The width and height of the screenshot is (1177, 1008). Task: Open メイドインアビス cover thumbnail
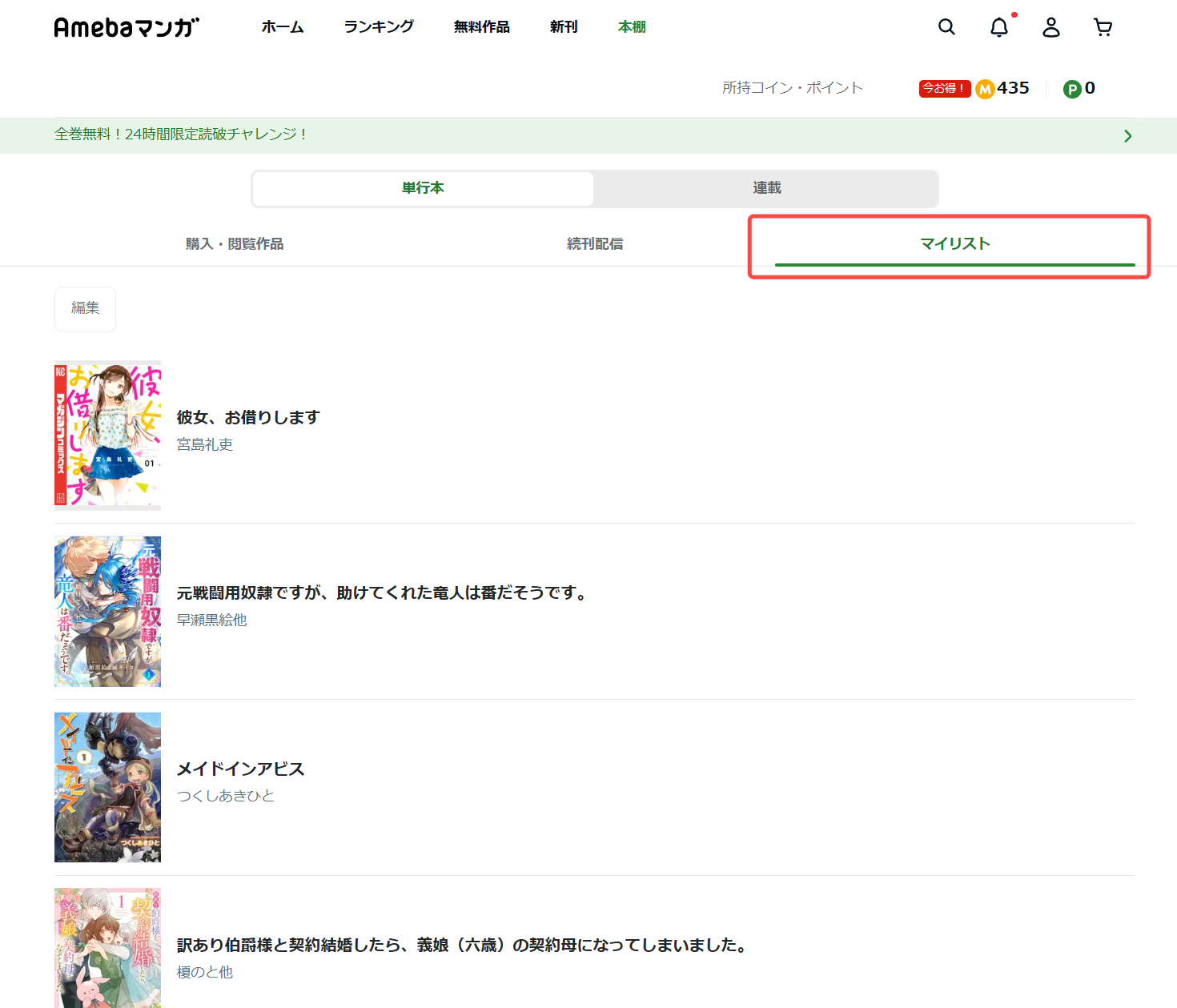click(x=107, y=788)
